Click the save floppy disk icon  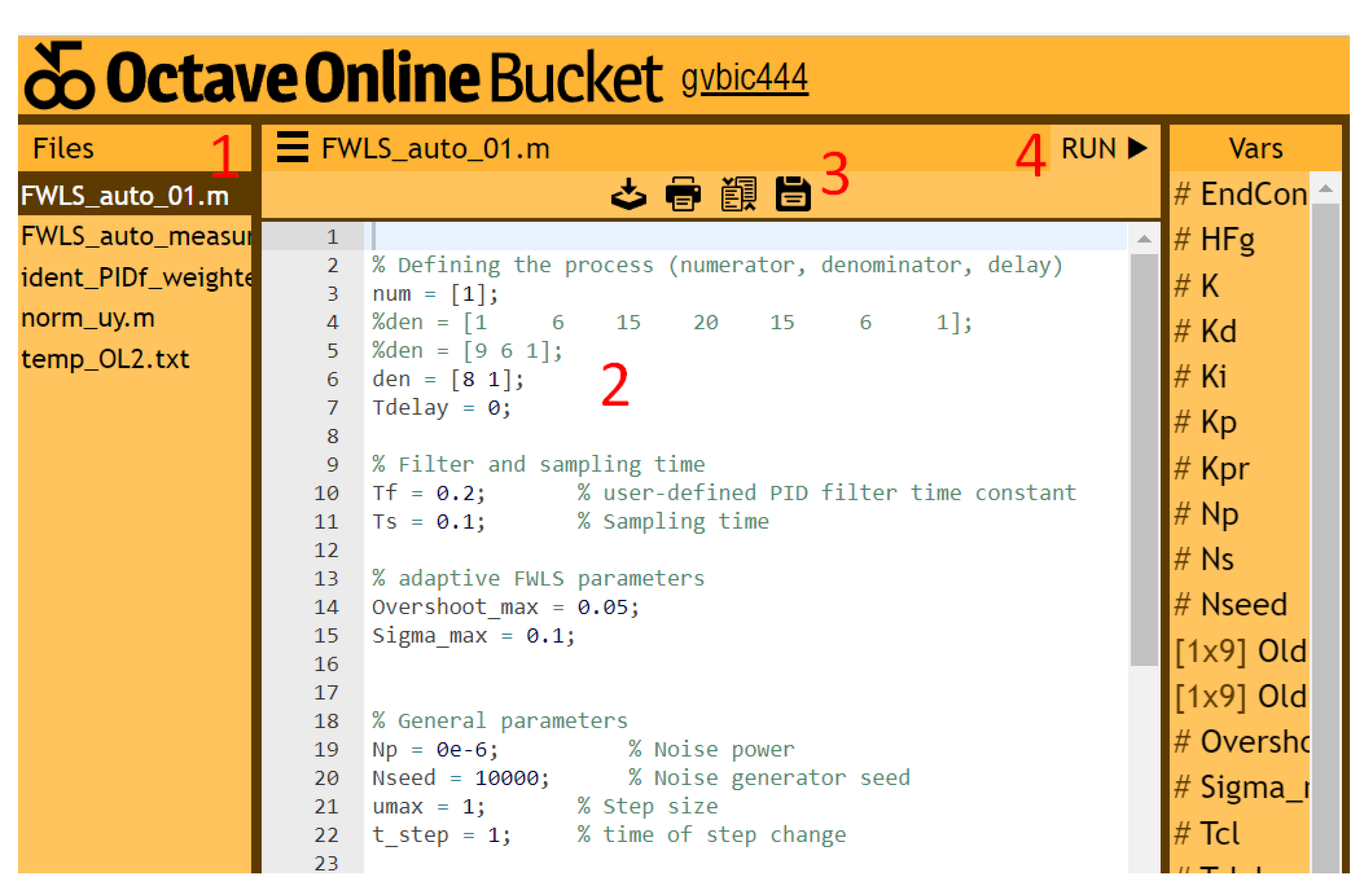pyautogui.click(x=793, y=194)
